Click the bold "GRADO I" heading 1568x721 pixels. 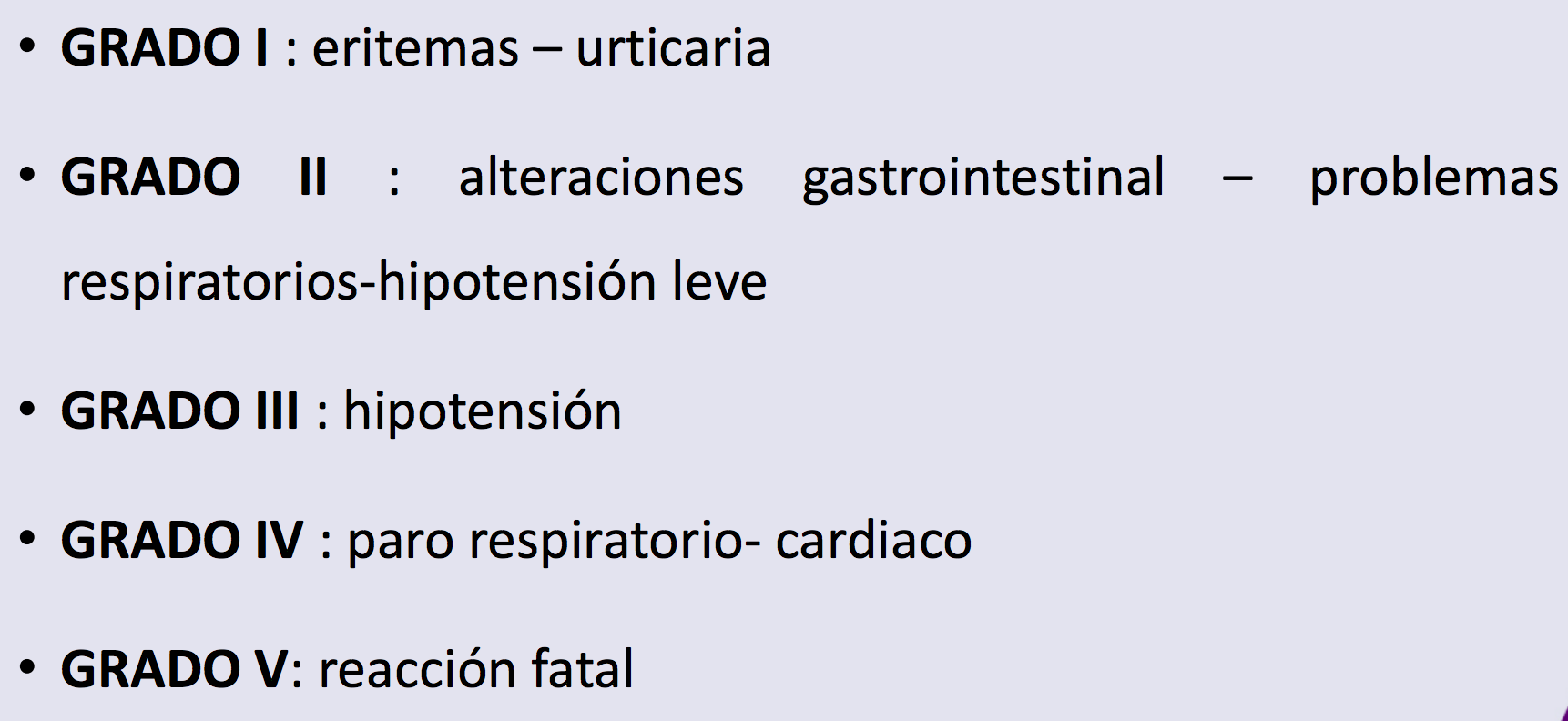164,48
